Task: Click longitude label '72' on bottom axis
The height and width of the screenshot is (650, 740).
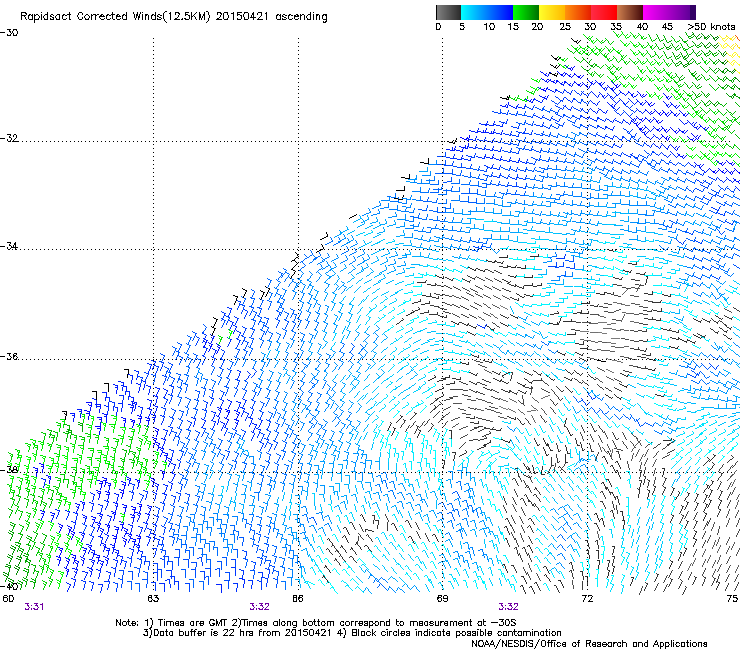Action: click(x=587, y=599)
